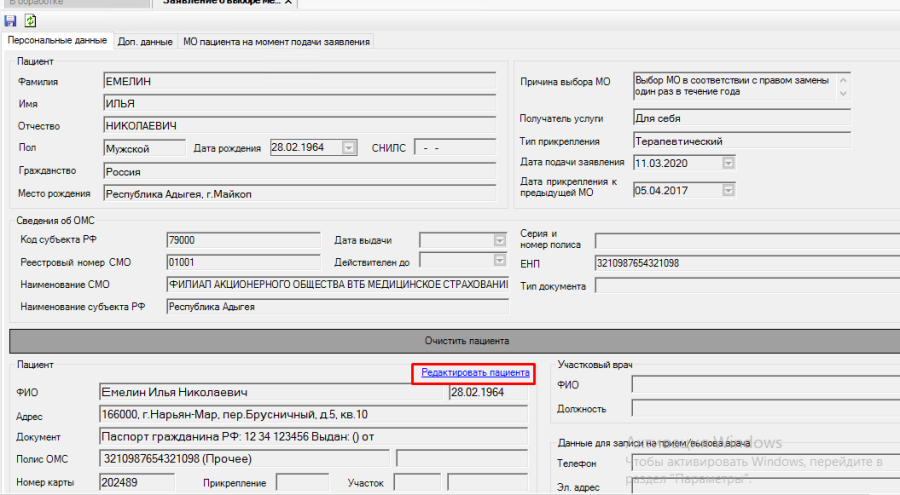Click the Получатель услуги field
The width and height of the screenshot is (900, 495).
click(x=742, y=118)
